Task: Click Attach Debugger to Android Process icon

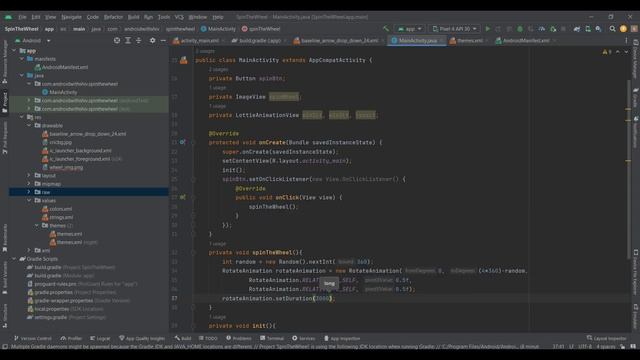Action: point(553,29)
